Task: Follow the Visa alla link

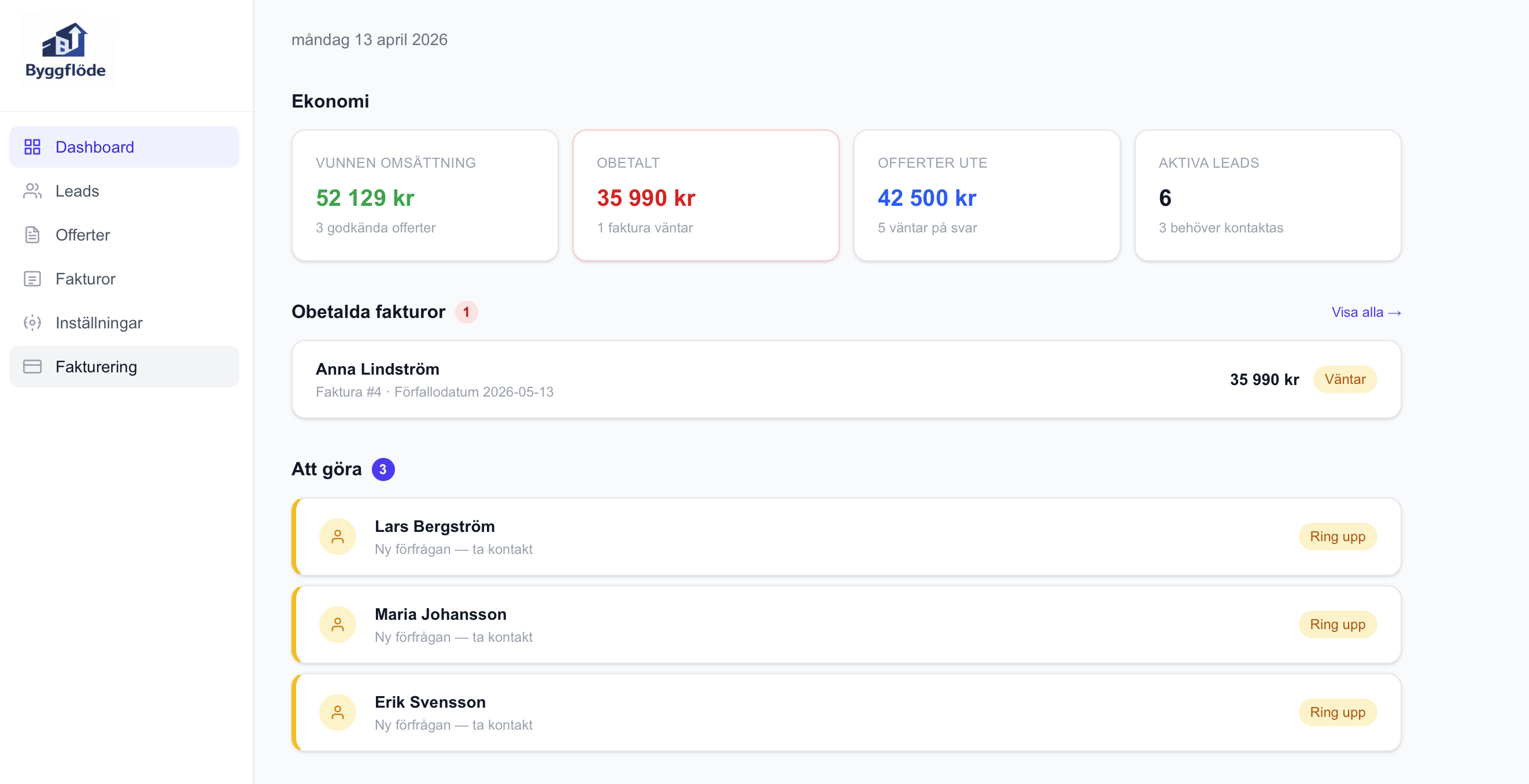Action: (1366, 312)
